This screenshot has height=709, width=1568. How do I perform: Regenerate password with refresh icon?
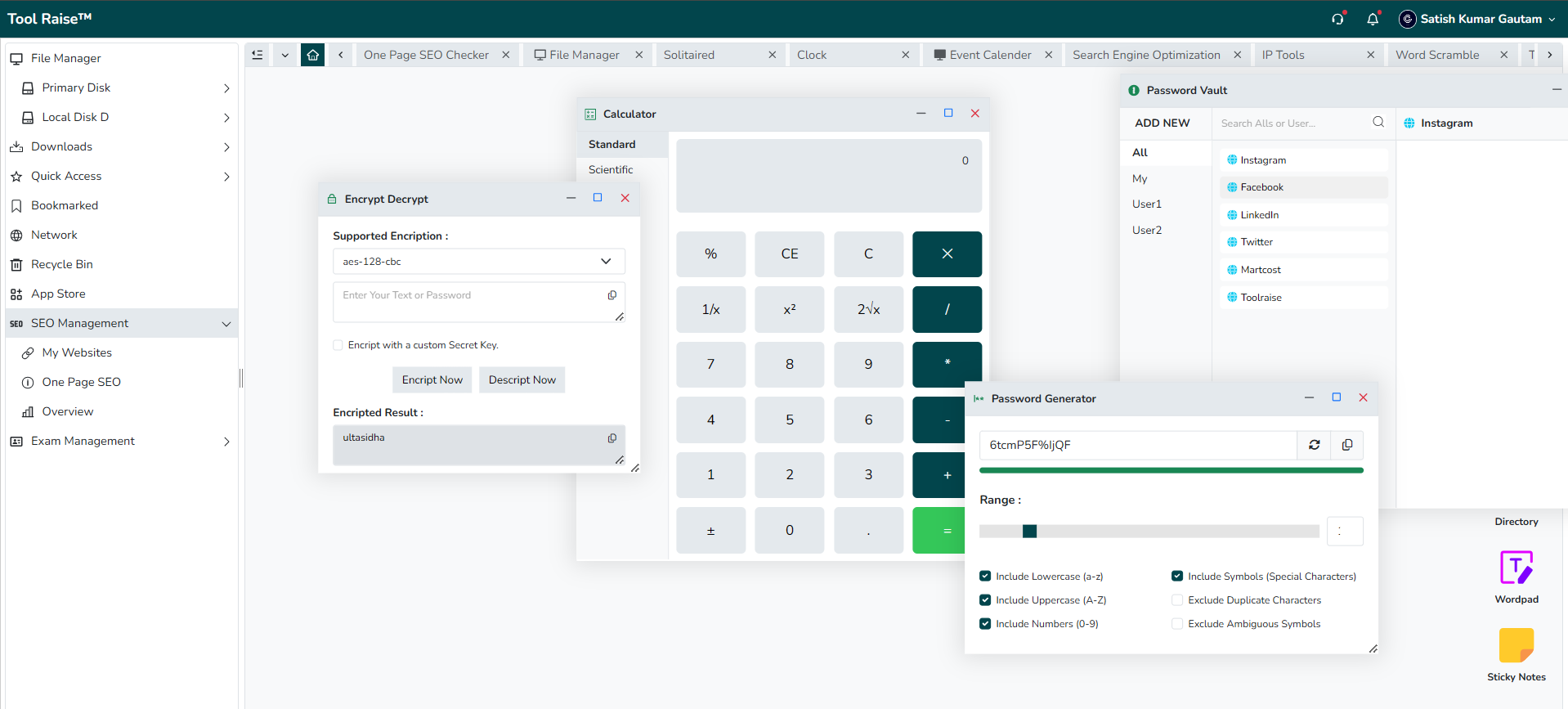(1314, 445)
